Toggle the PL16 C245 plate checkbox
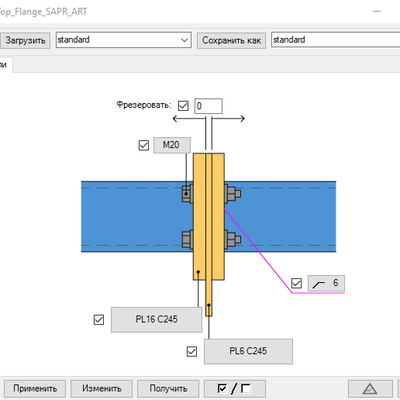Image resolution: width=400 pixels, height=400 pixels. click(99, 320)
